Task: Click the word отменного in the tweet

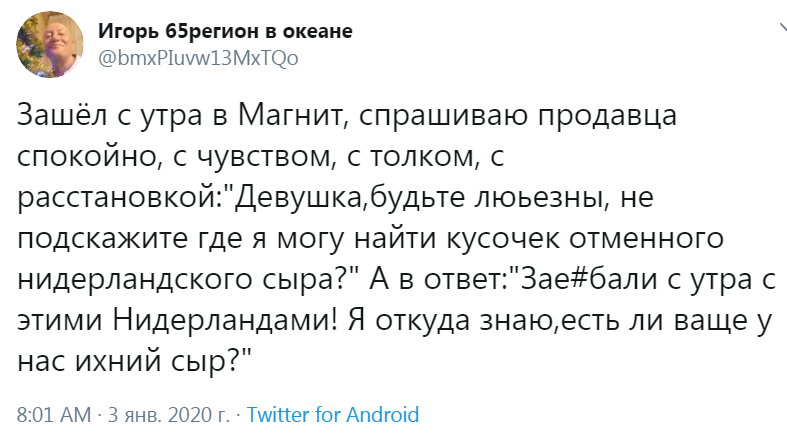Action: (646, 239)
